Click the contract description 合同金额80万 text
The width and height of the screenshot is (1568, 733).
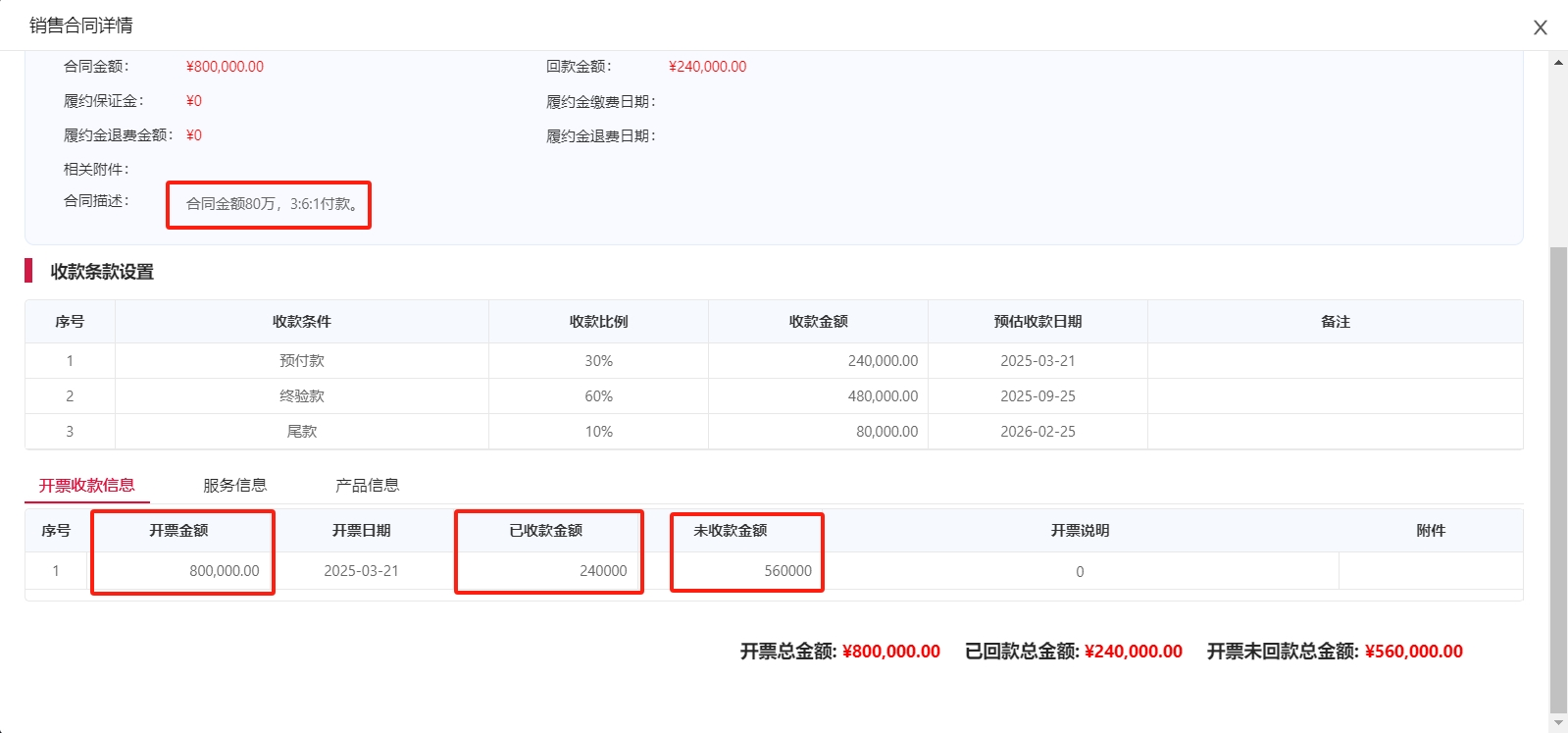coord(273,204)
